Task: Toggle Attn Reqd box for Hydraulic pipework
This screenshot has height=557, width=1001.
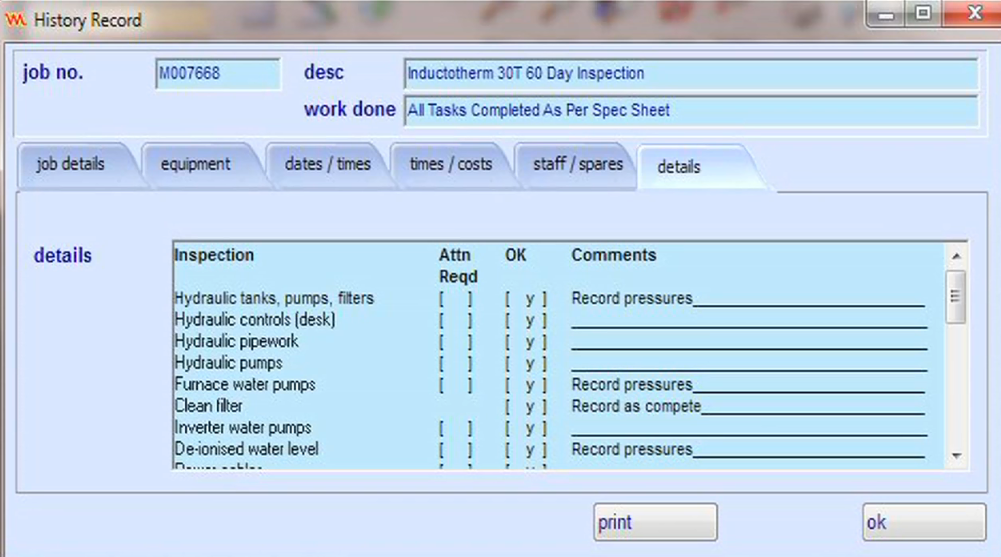Action: (455, 342)
